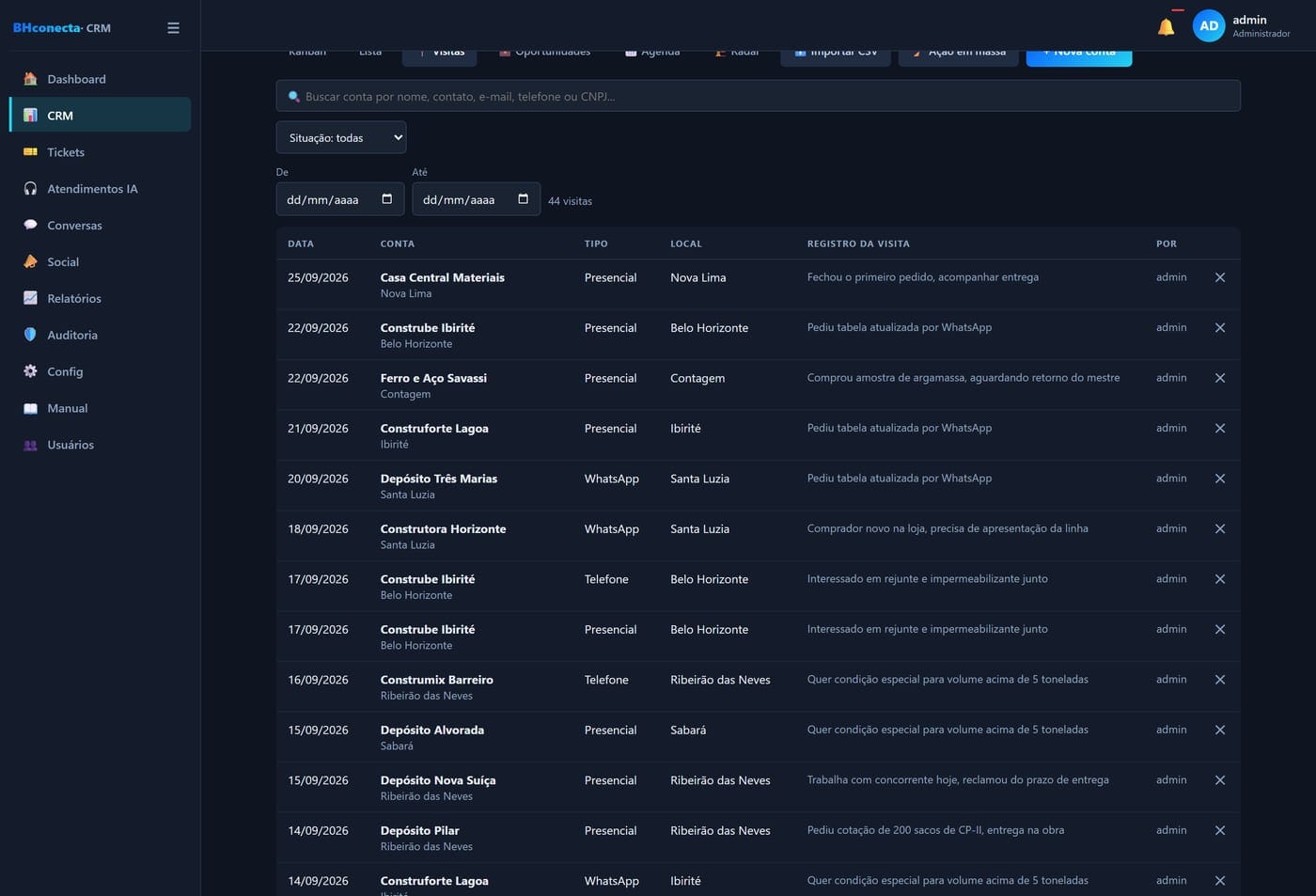Open the AD admin avatar
Viewport: 1316px width, 896px height.
(1209, 26)
